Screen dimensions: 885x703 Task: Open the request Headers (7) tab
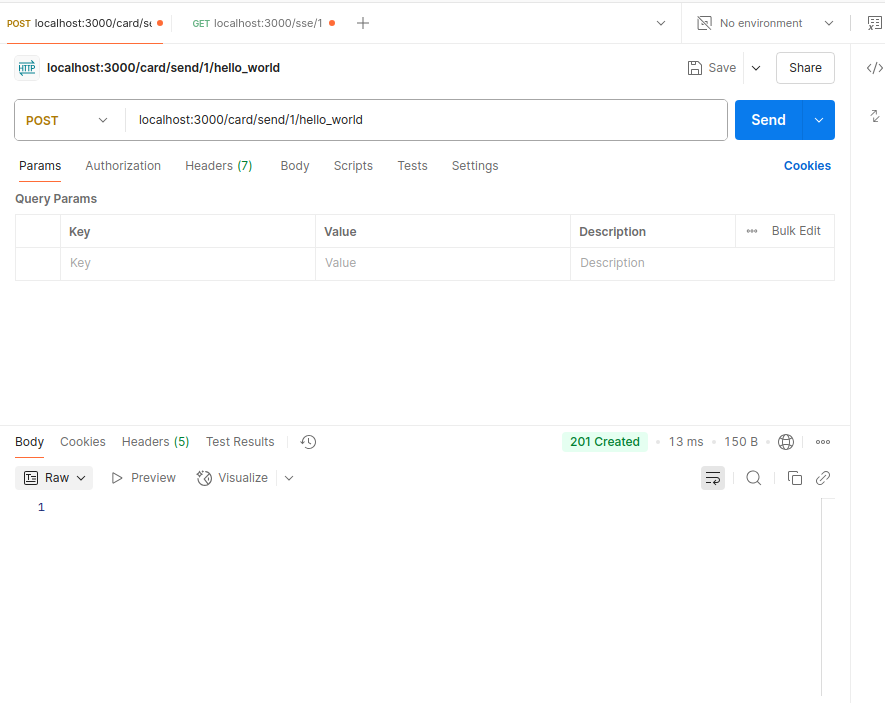219,166
